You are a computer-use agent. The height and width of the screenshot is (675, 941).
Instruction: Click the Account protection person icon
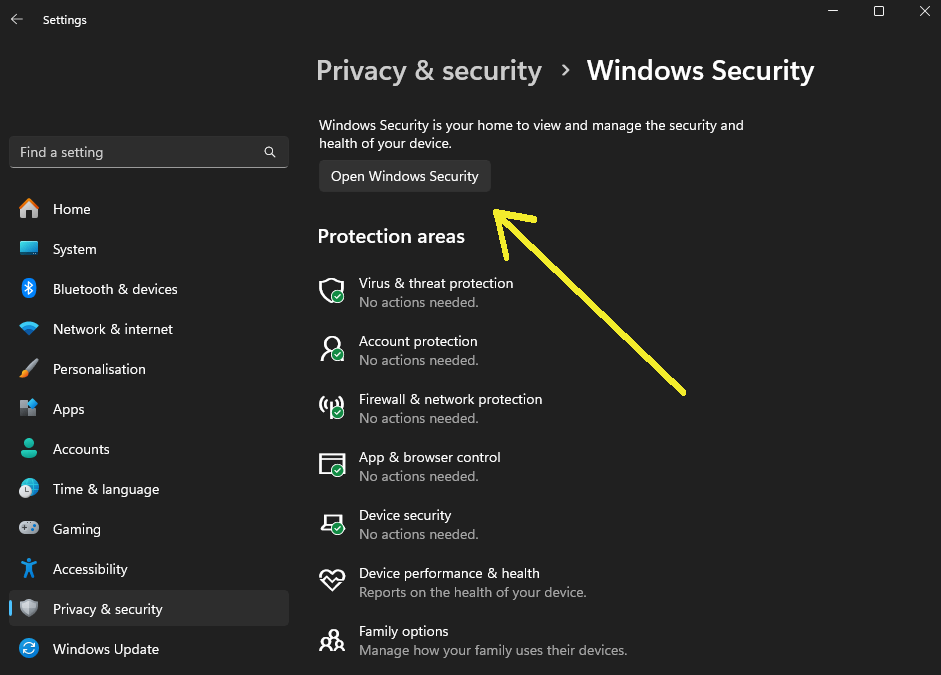click(x=331, y=349)
